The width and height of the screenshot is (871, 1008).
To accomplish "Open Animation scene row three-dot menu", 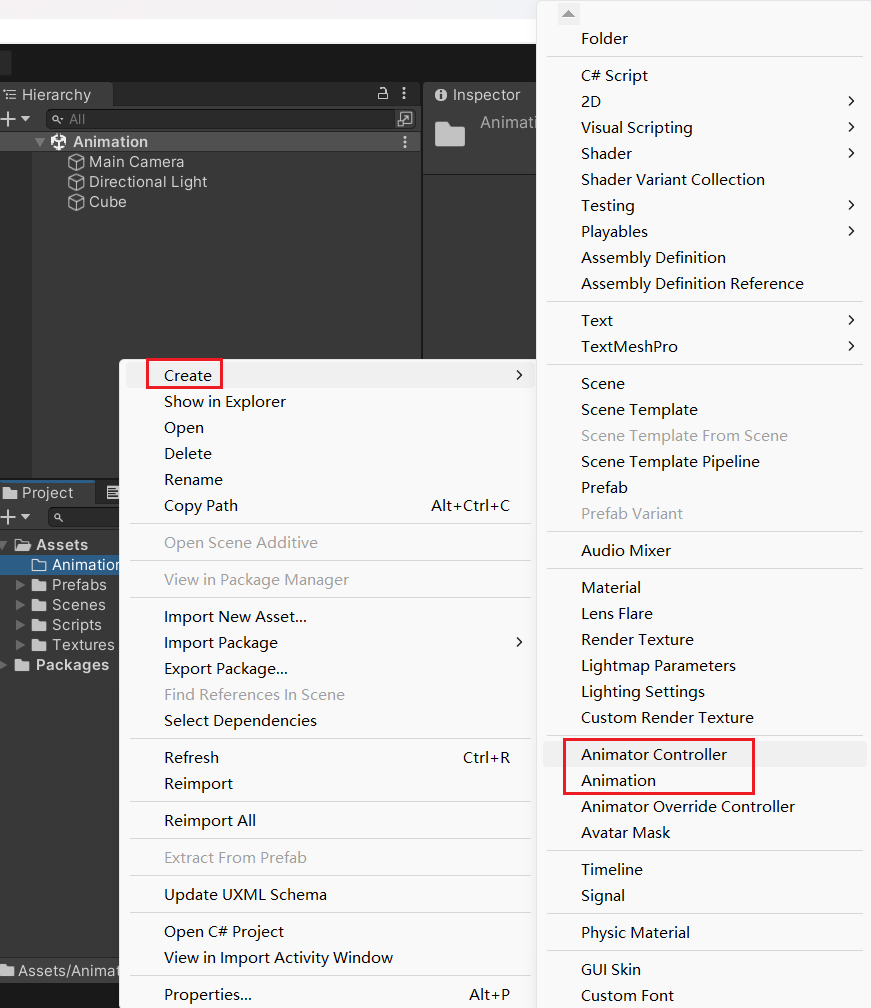I will point(404,142).
